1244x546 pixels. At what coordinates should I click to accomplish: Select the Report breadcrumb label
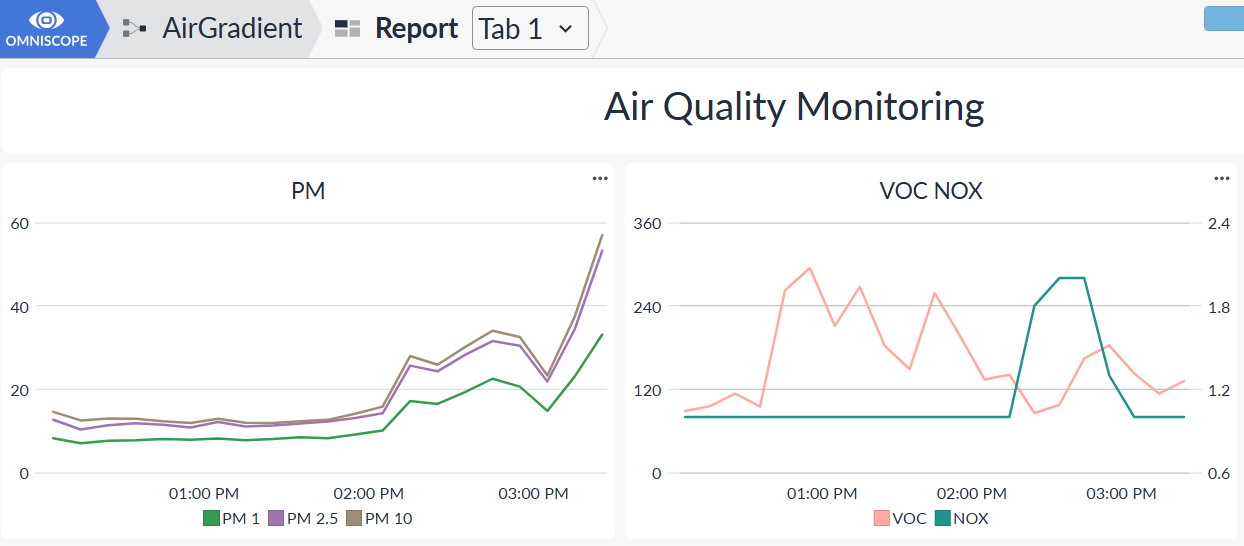(417, 29)
